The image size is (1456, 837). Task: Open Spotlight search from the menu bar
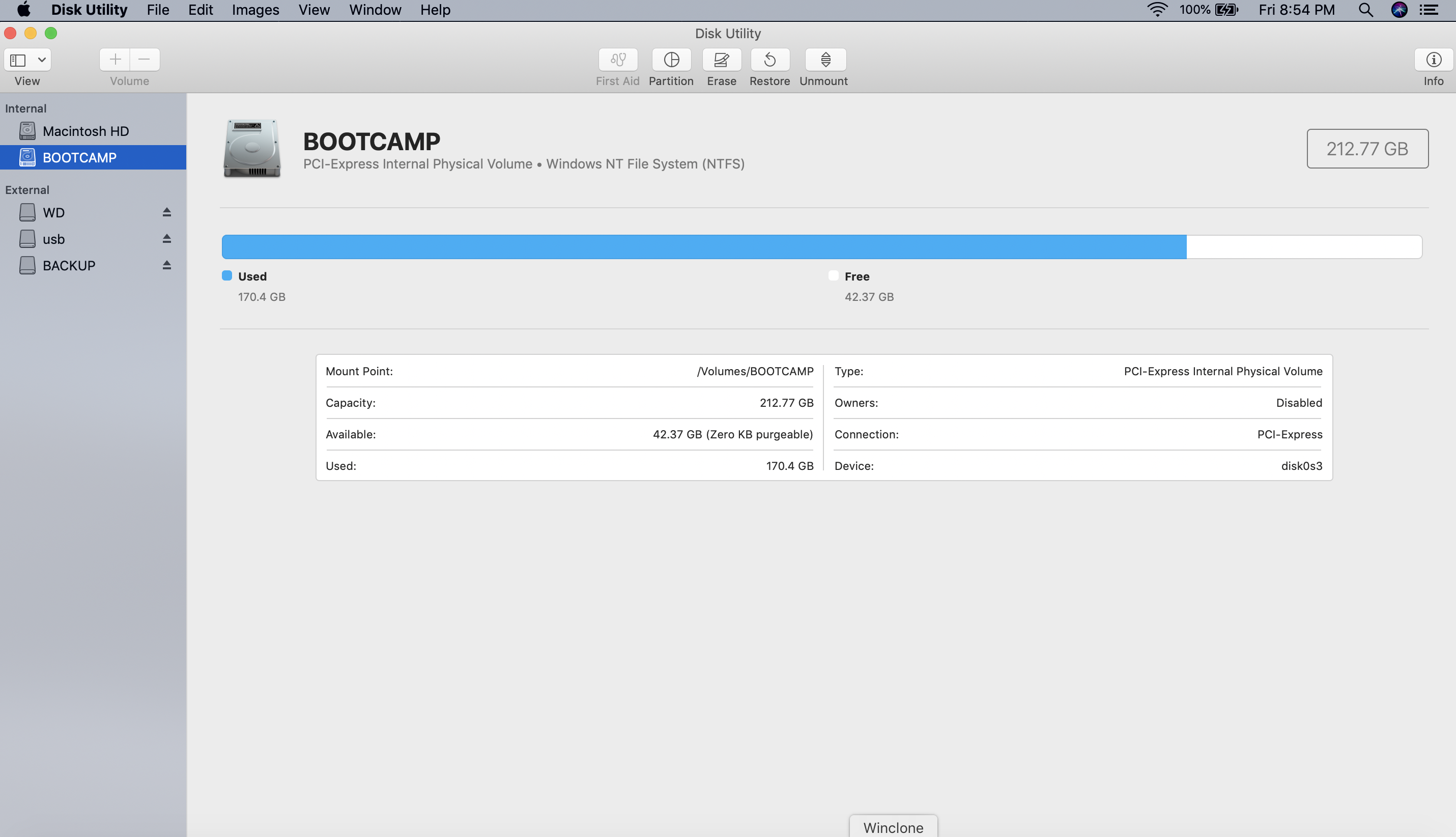1366,10
